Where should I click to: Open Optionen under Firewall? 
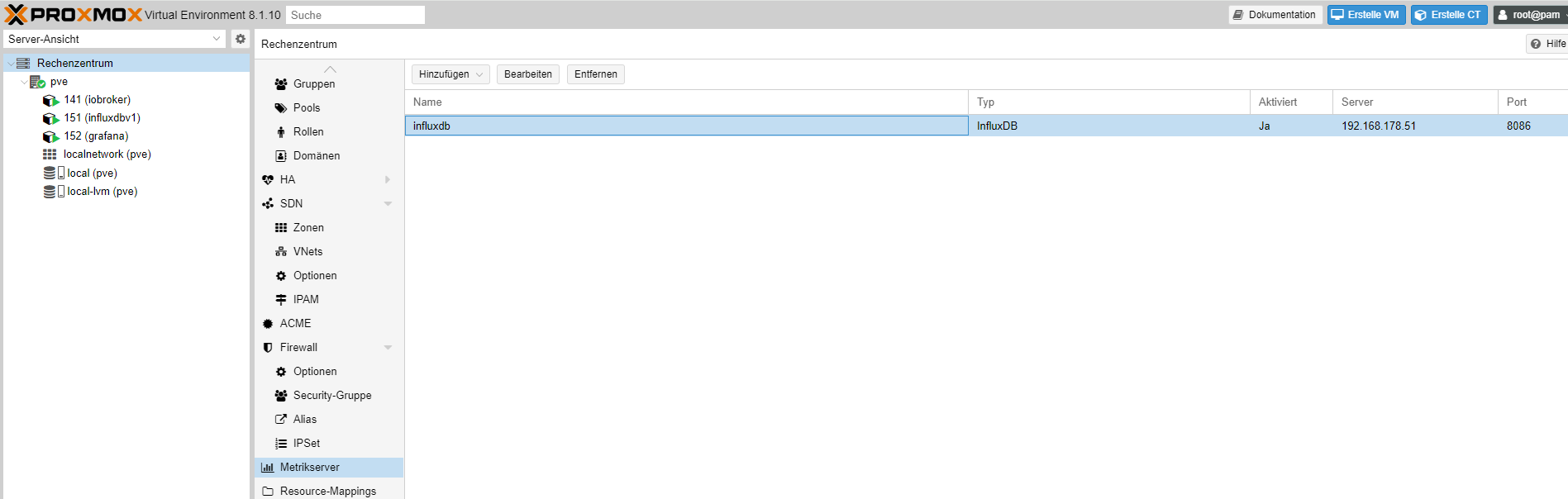coord(329,372)
